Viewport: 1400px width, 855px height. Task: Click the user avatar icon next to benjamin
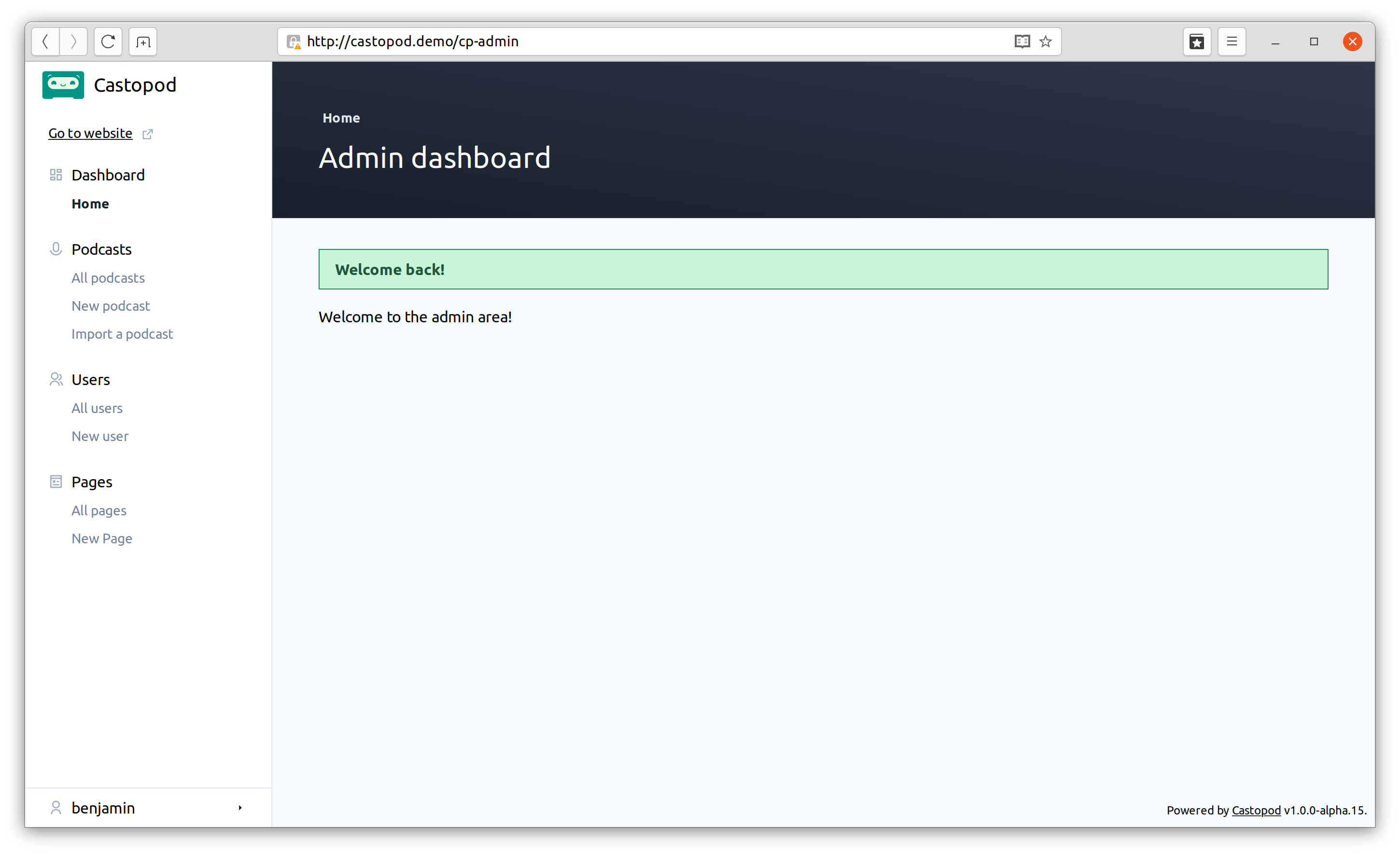pyautogui.click(x=56, y=807)
